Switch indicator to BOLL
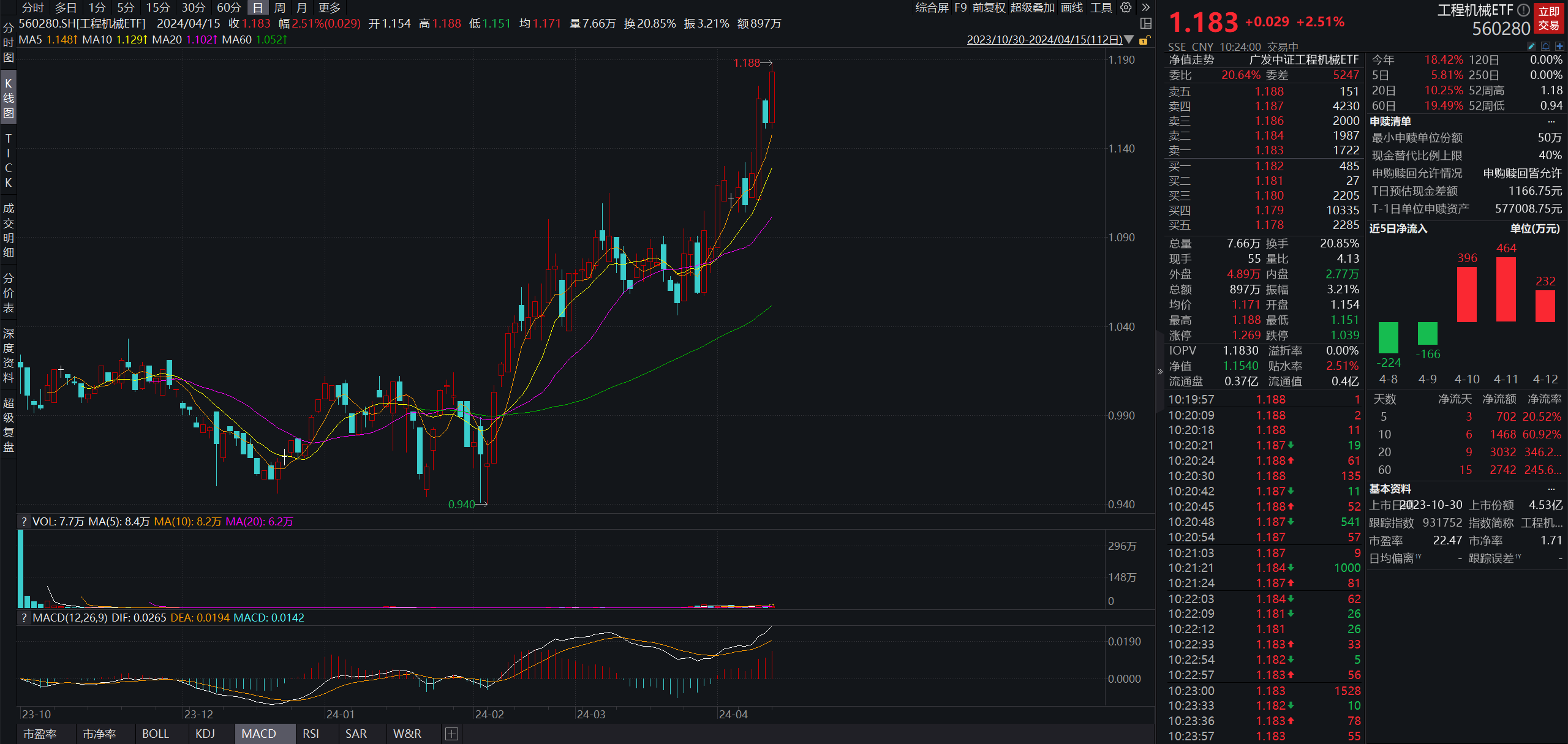1568x744 pixels. 156,734
